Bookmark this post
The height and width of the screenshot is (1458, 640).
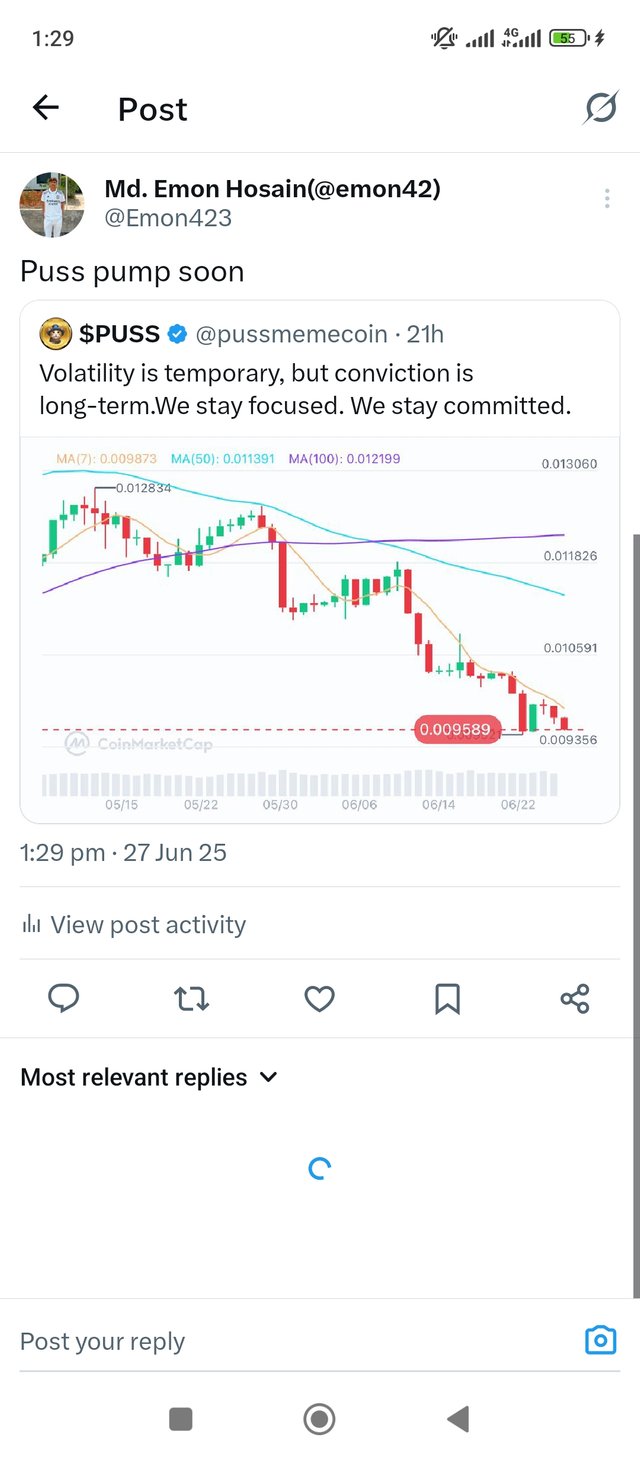click(447, 998)
